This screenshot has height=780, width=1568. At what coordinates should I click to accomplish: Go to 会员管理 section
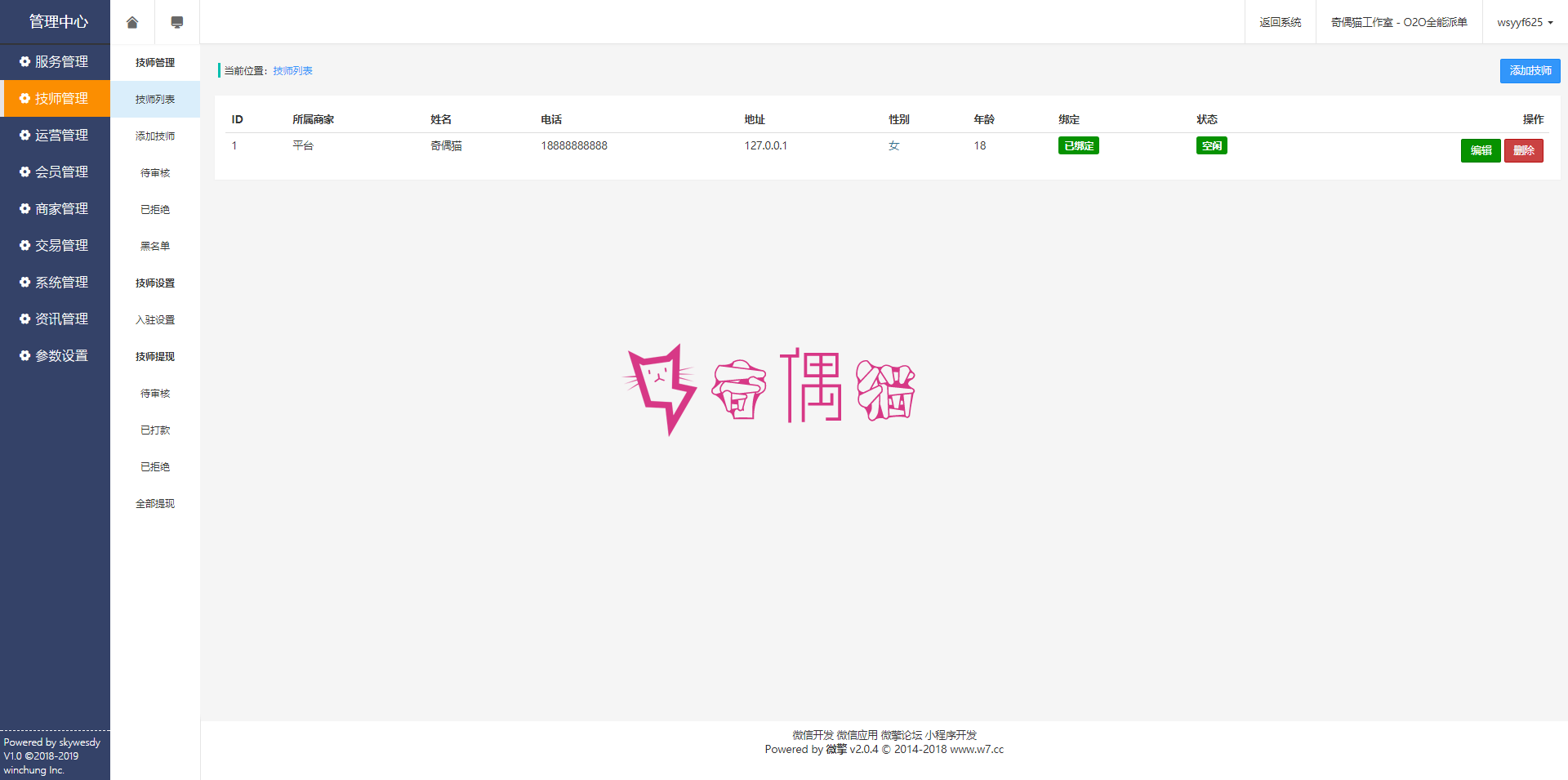point(55,172)
